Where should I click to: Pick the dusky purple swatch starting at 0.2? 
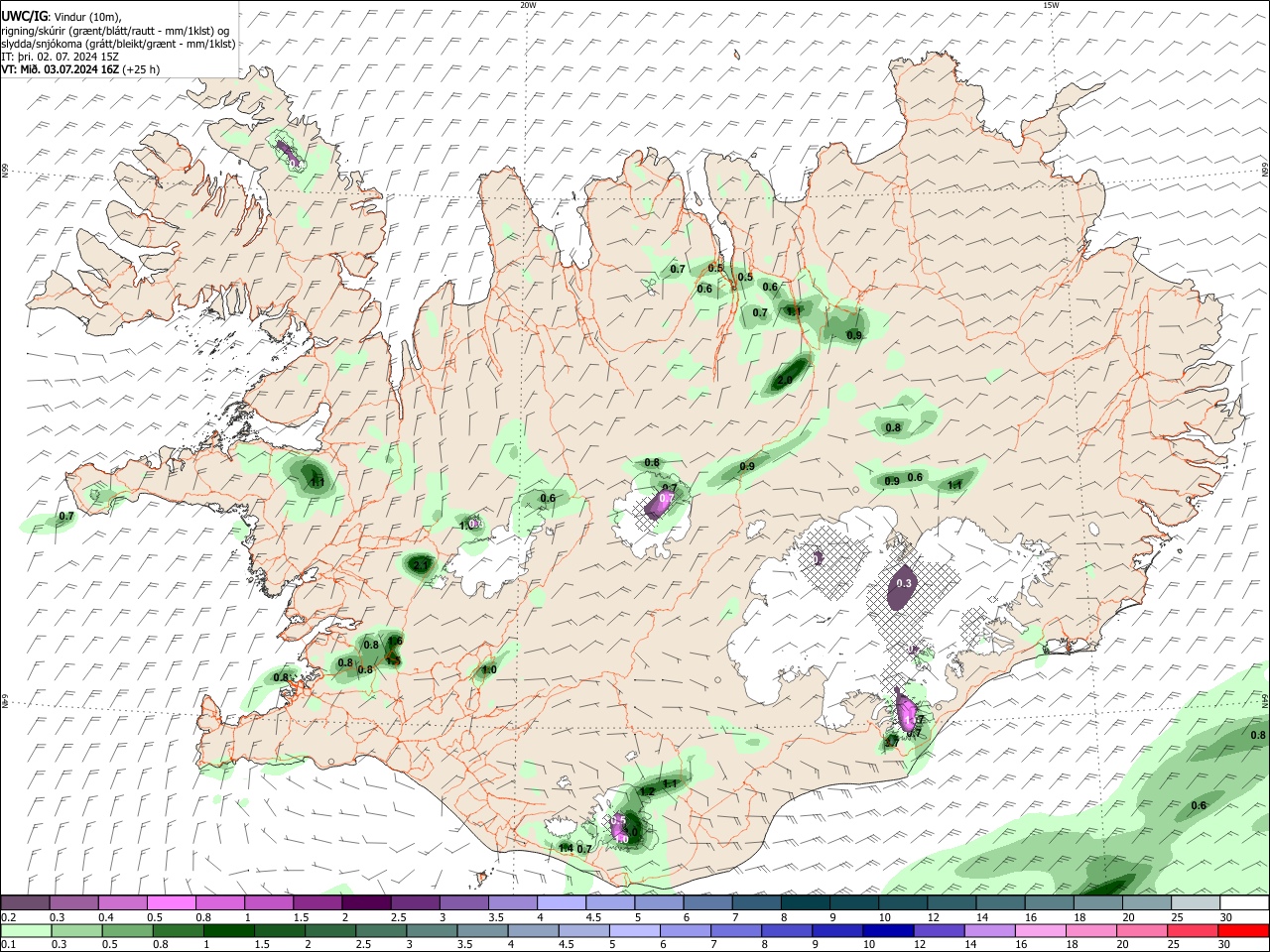pyautogui.click(x=26, y=902)
